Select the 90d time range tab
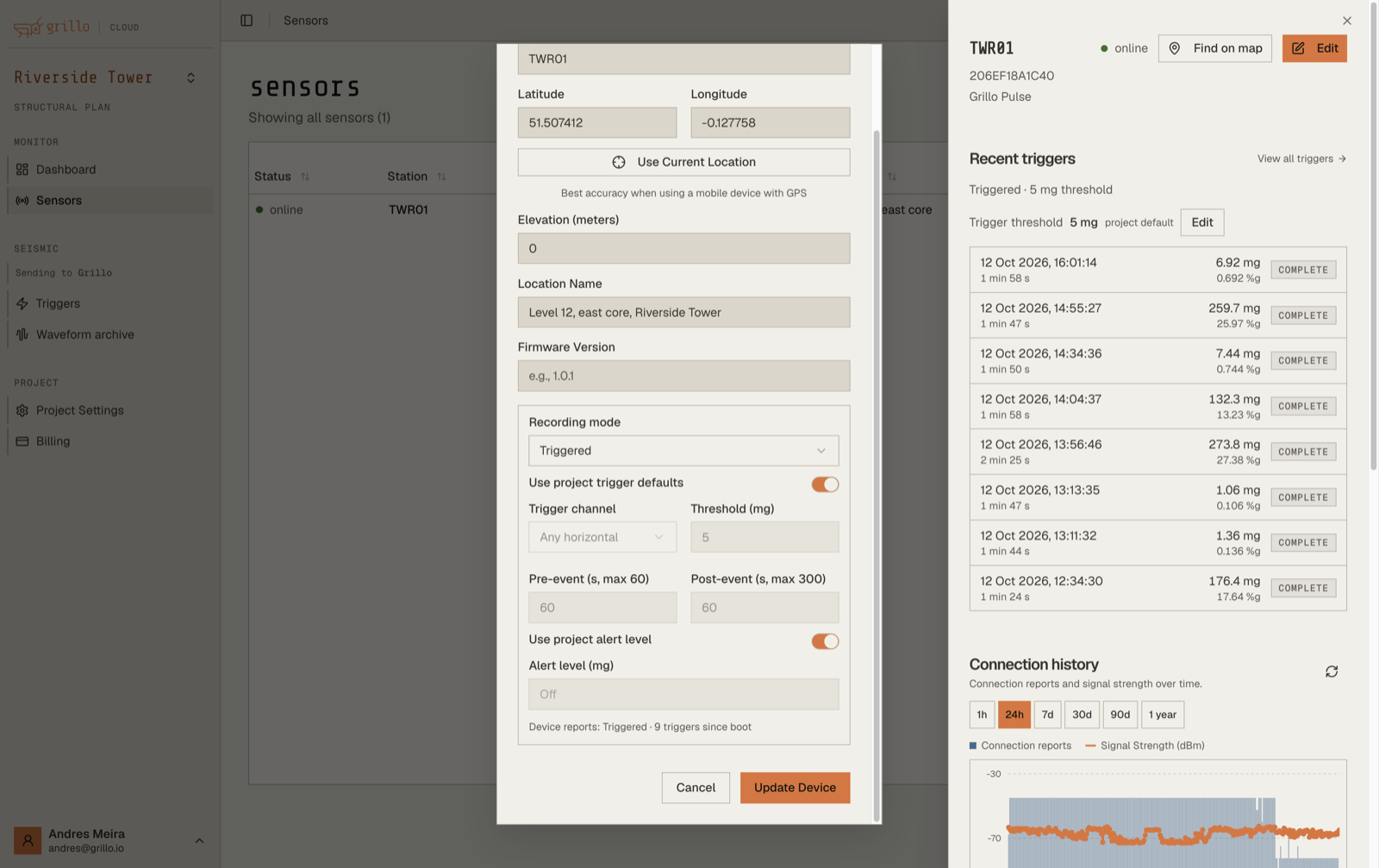Image resolution: width=1379 pixels, height=868 pixels. [1120, 715]
